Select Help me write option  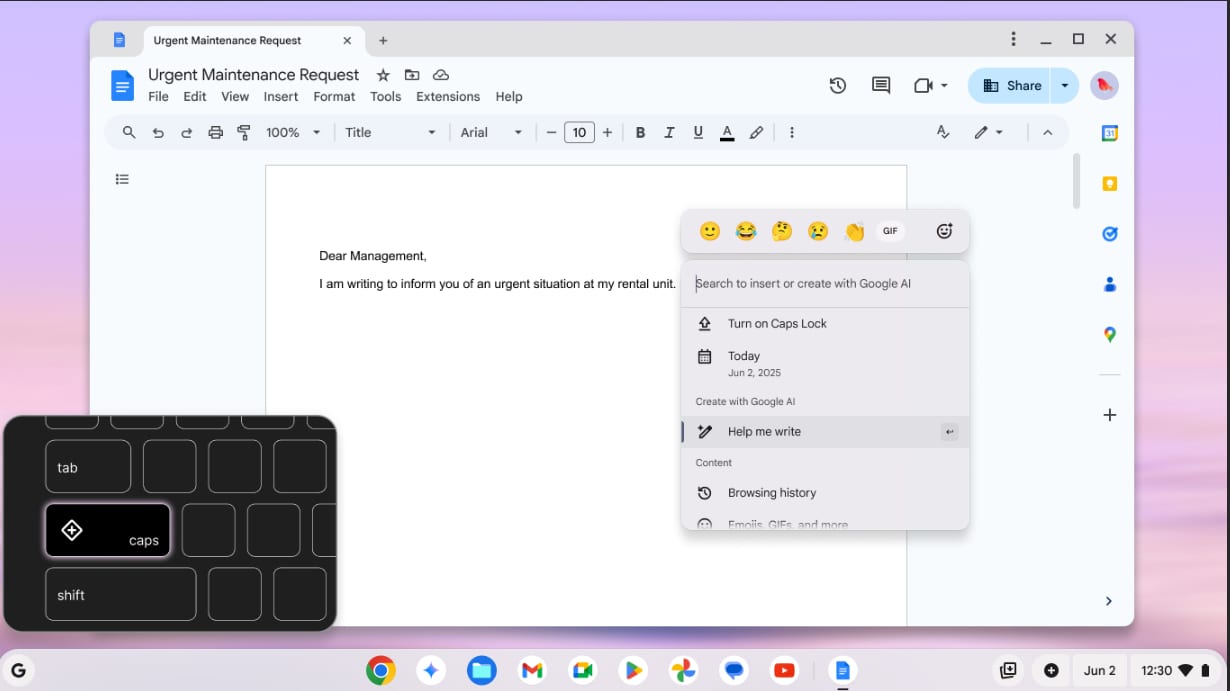pos(764,432)
